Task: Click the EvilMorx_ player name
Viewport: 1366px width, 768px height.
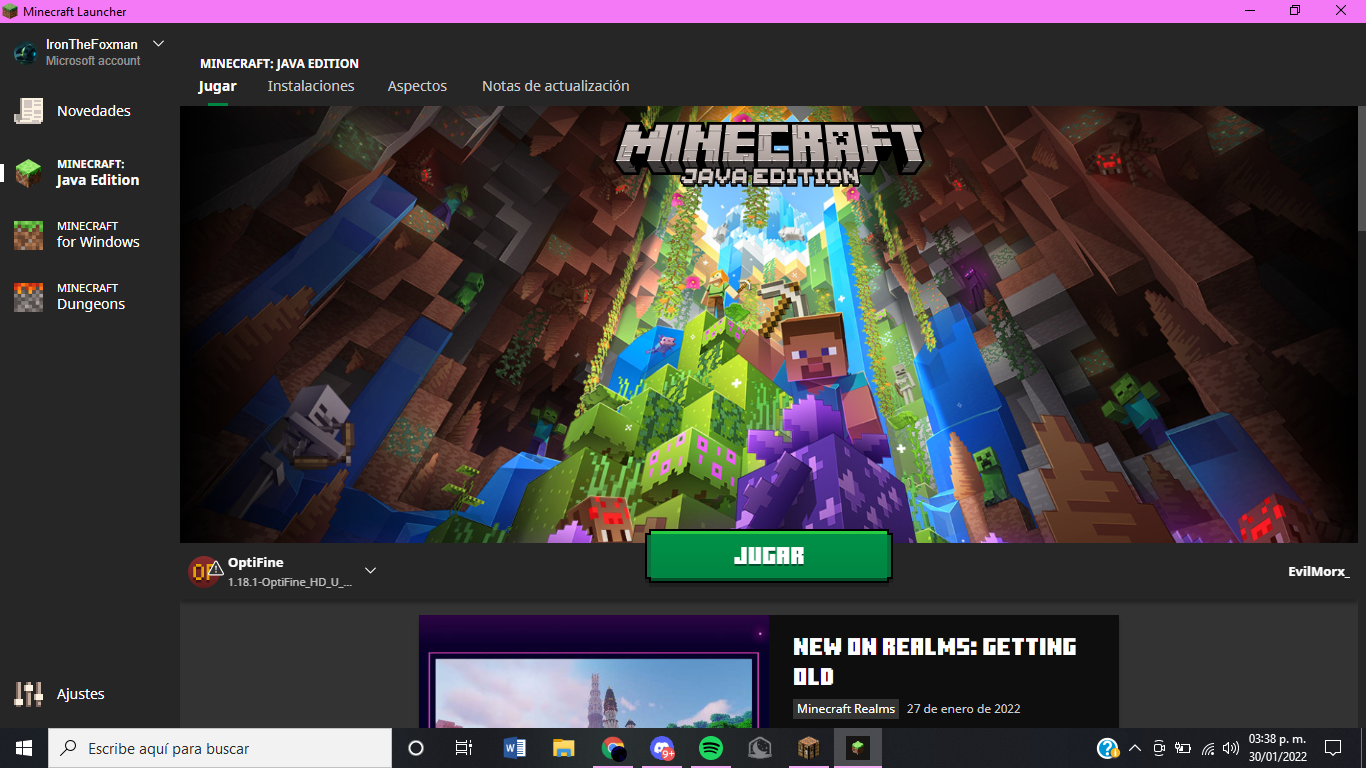Action: (x=1319, y=572)
